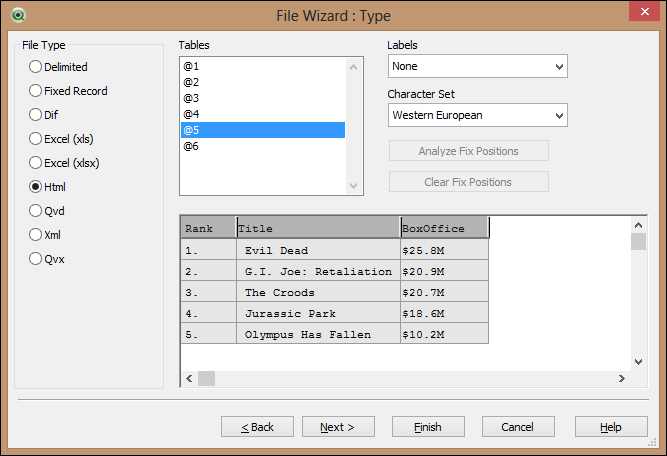Image resolution: width=667 pixels, height=456 pixels.
Task: Click preview vertical scroll down arrow
Action: (638, 362)
